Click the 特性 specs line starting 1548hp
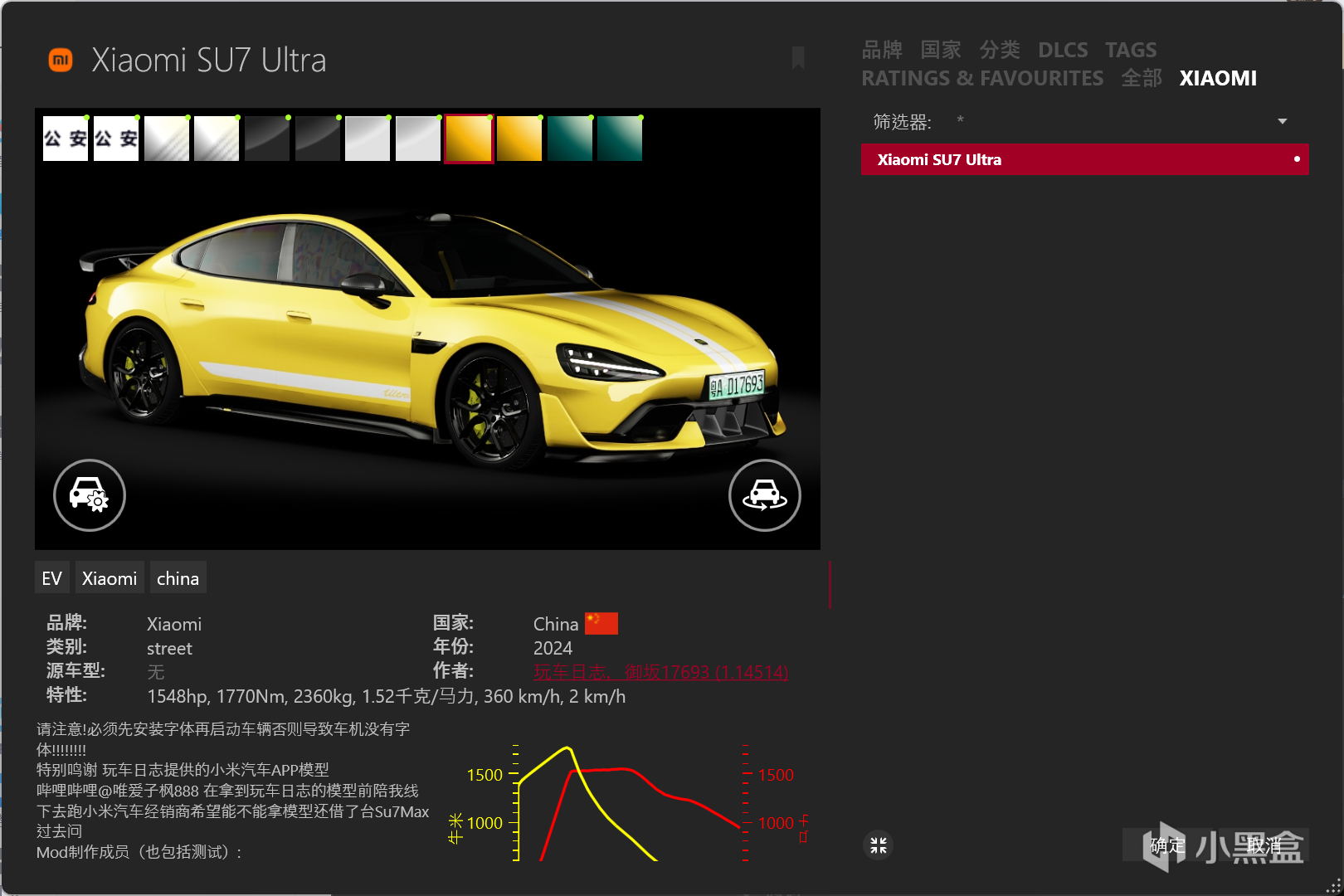This screenshot has height=896, width=1344. [387, 696]
